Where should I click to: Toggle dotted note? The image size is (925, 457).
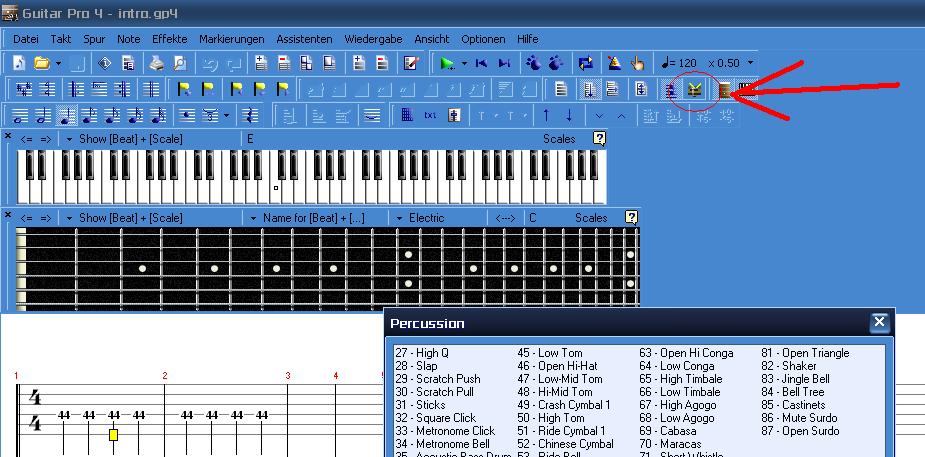[x=187, y=116]
